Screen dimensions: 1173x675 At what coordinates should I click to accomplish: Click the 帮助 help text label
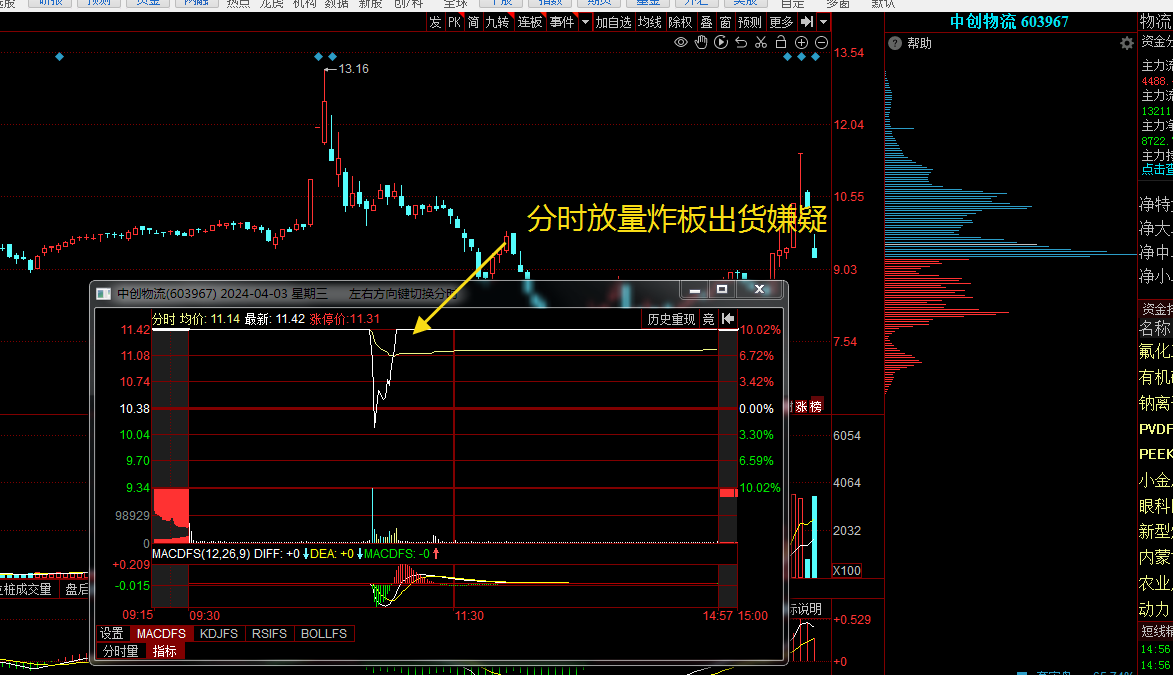919,43
